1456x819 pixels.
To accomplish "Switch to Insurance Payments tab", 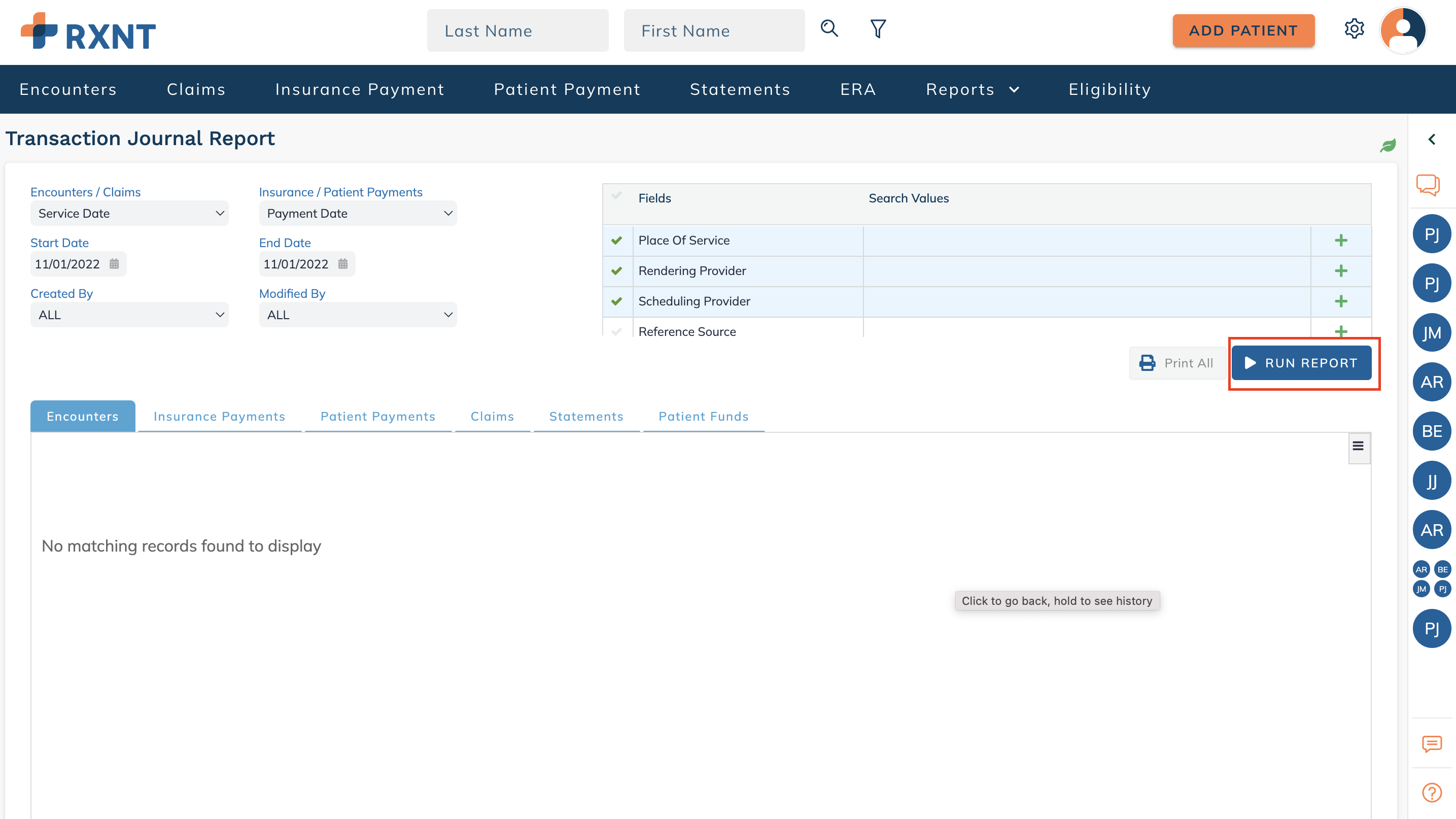I will (219, 417).
